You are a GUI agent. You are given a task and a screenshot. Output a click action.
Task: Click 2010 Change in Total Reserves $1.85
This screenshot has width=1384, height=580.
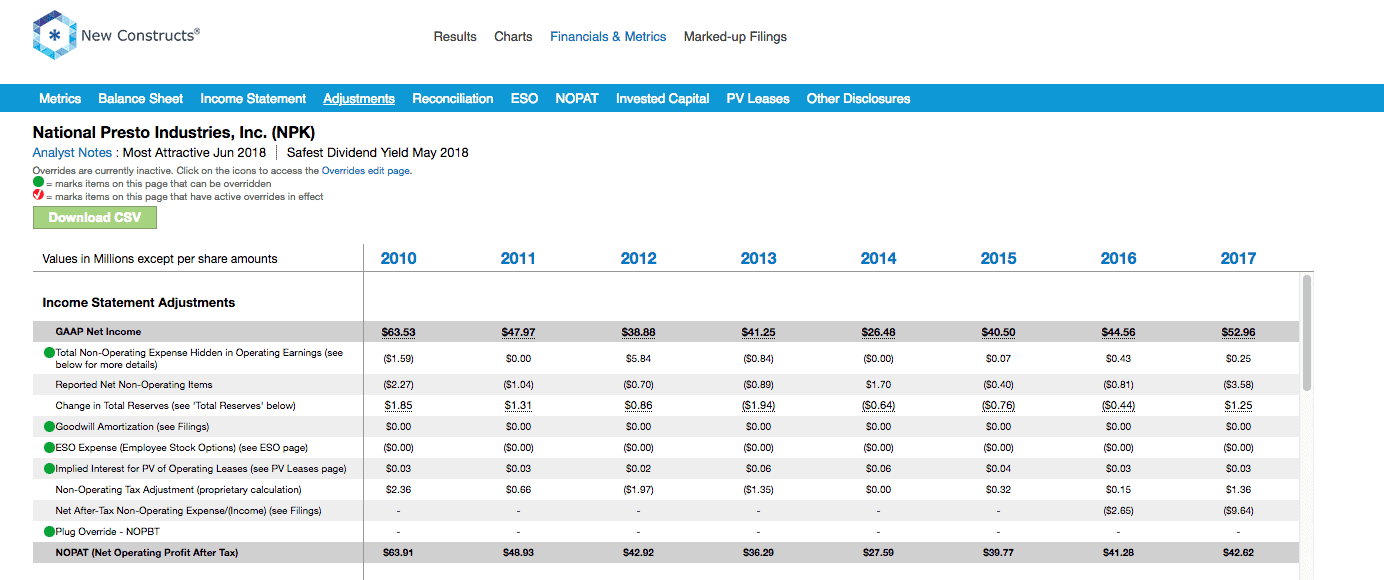click(x=398, y=406)
